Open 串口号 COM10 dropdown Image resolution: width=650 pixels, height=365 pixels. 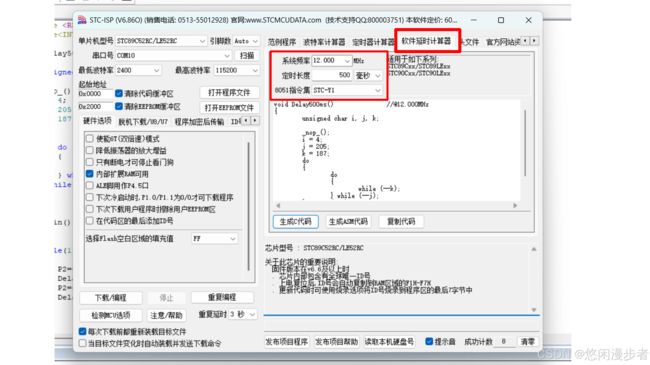pos(173,55)
